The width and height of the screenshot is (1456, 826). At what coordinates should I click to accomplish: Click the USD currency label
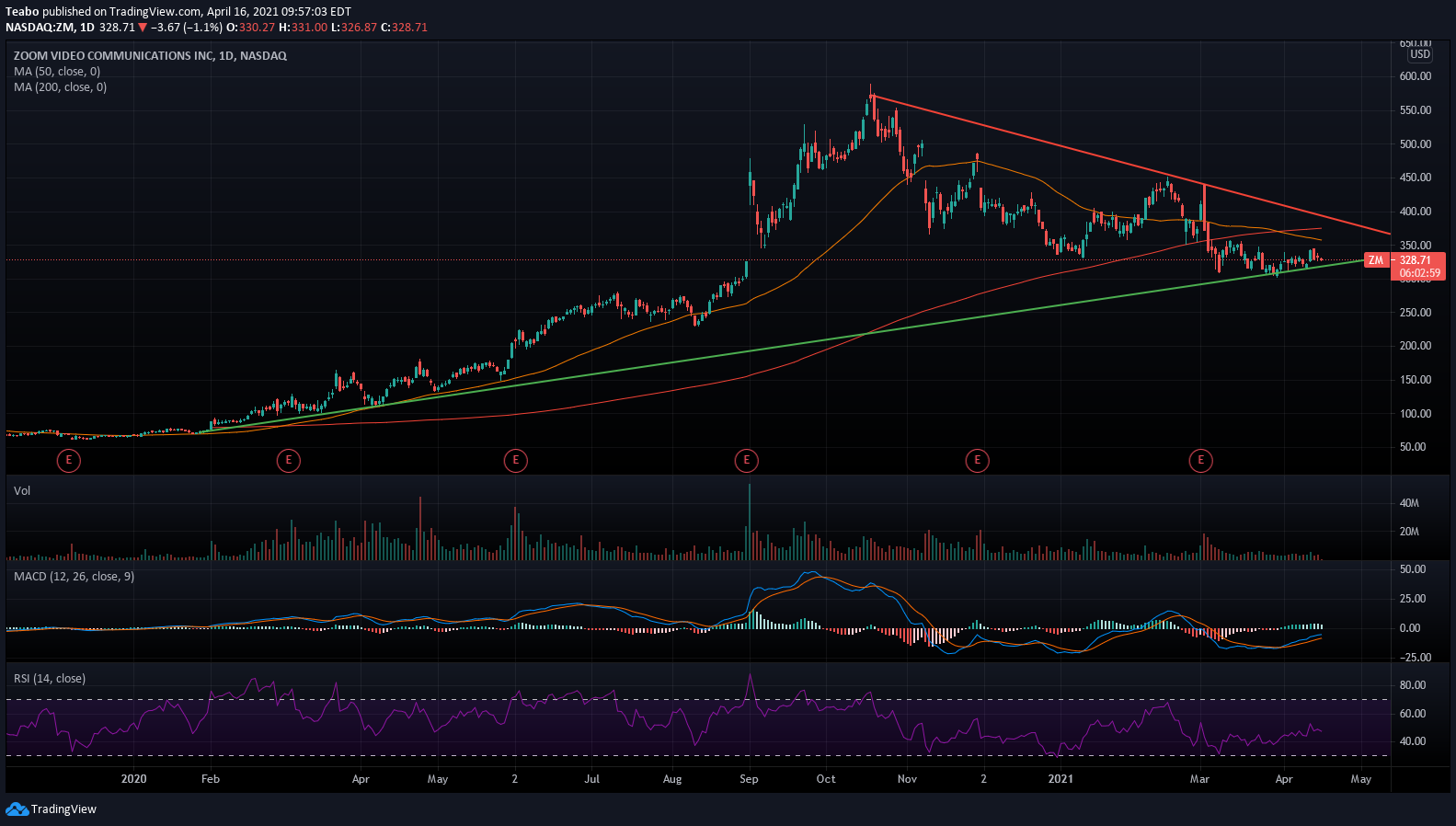(x=1420, y=54)
